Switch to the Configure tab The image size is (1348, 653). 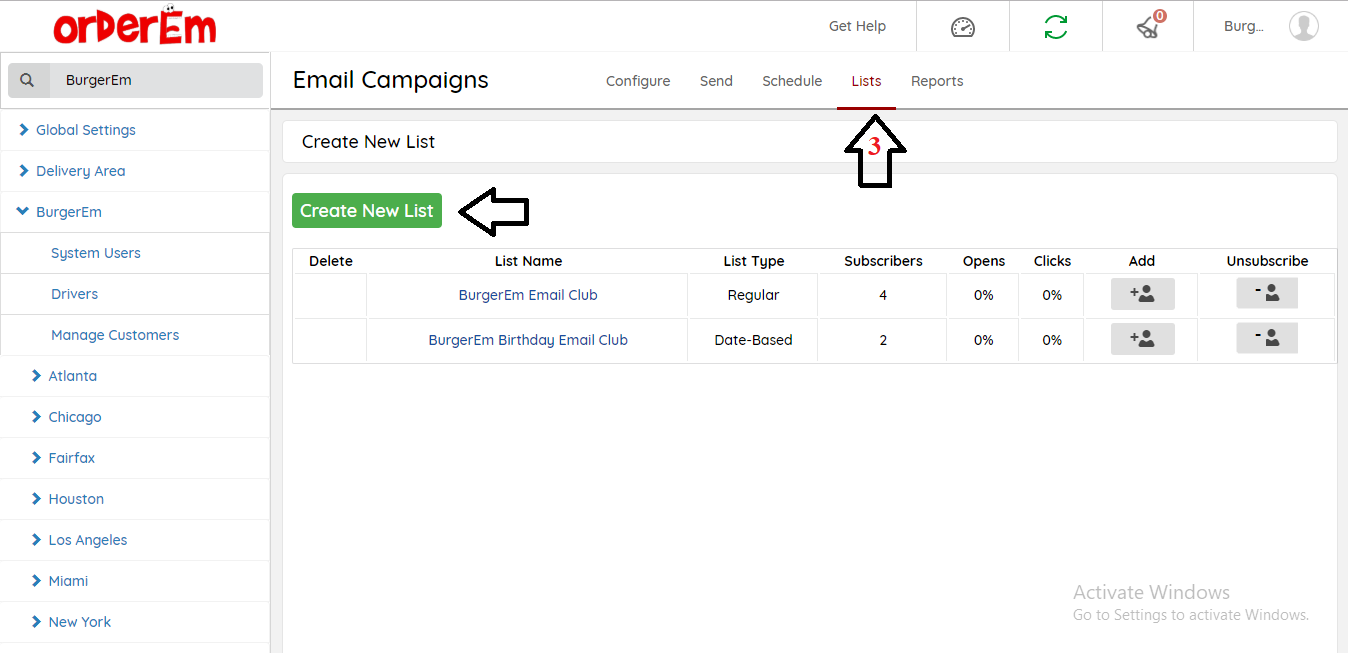pos(638,81)
